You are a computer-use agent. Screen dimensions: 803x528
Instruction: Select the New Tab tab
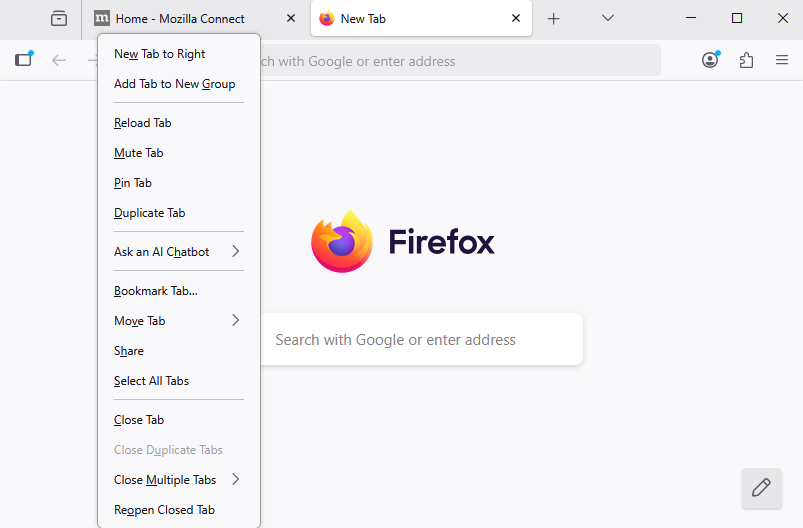coord(421,19)
